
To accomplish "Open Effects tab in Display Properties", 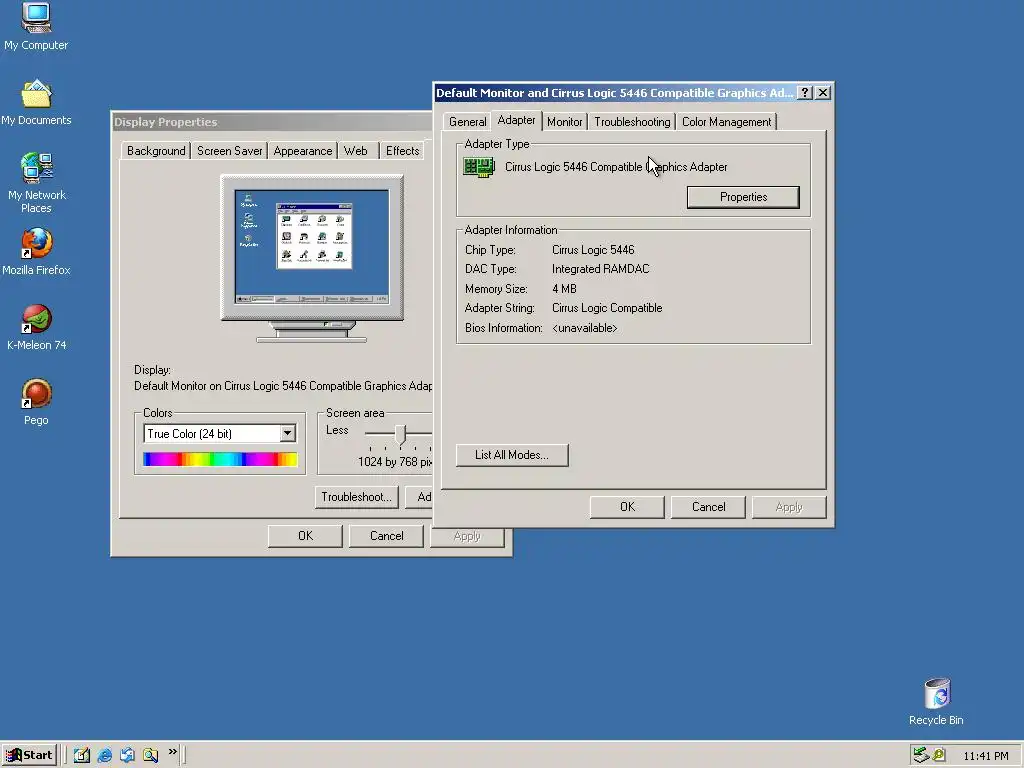I will [x=402, y=151].
